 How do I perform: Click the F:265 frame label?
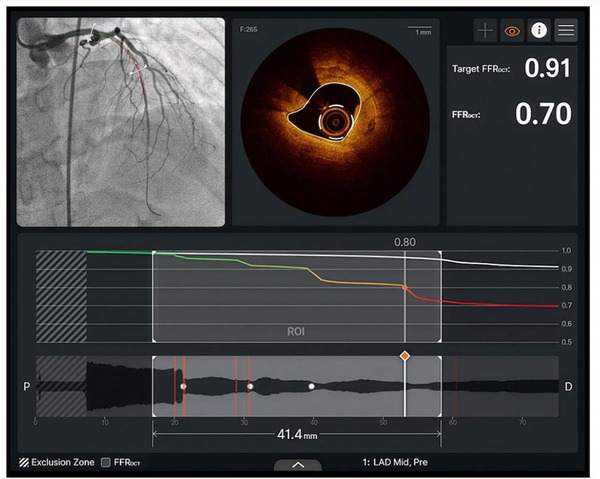248,29
